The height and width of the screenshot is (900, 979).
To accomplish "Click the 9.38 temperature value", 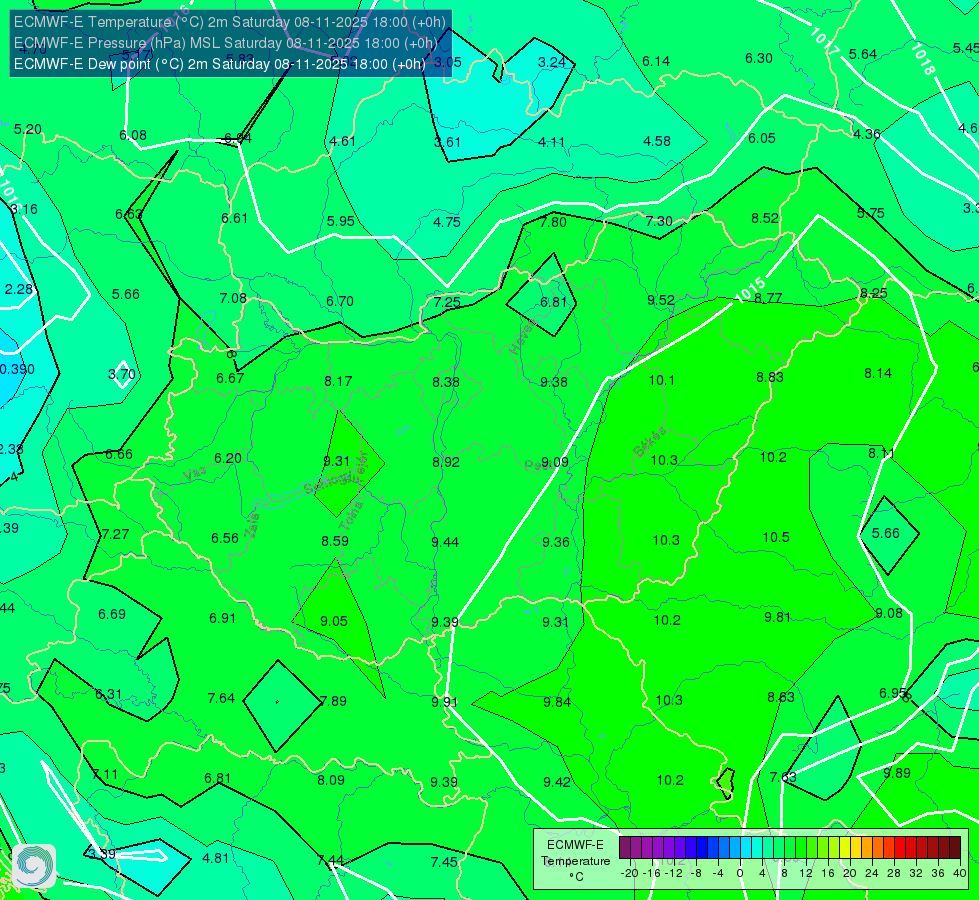I will pyautogui.click(x=554, y=382).
